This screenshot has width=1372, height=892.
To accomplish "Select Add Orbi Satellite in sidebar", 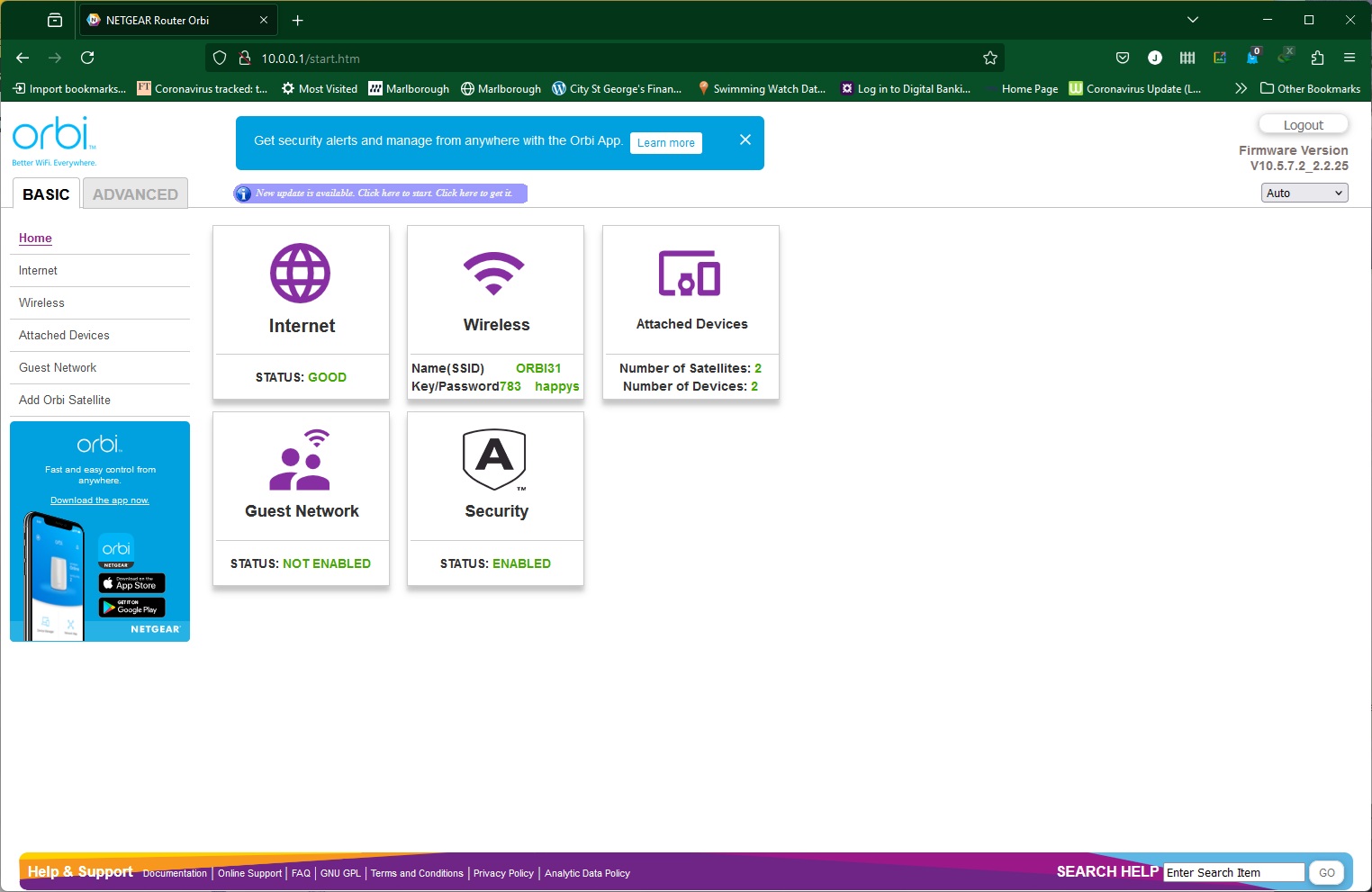I will pyautogui.click(x=65, y=400).
